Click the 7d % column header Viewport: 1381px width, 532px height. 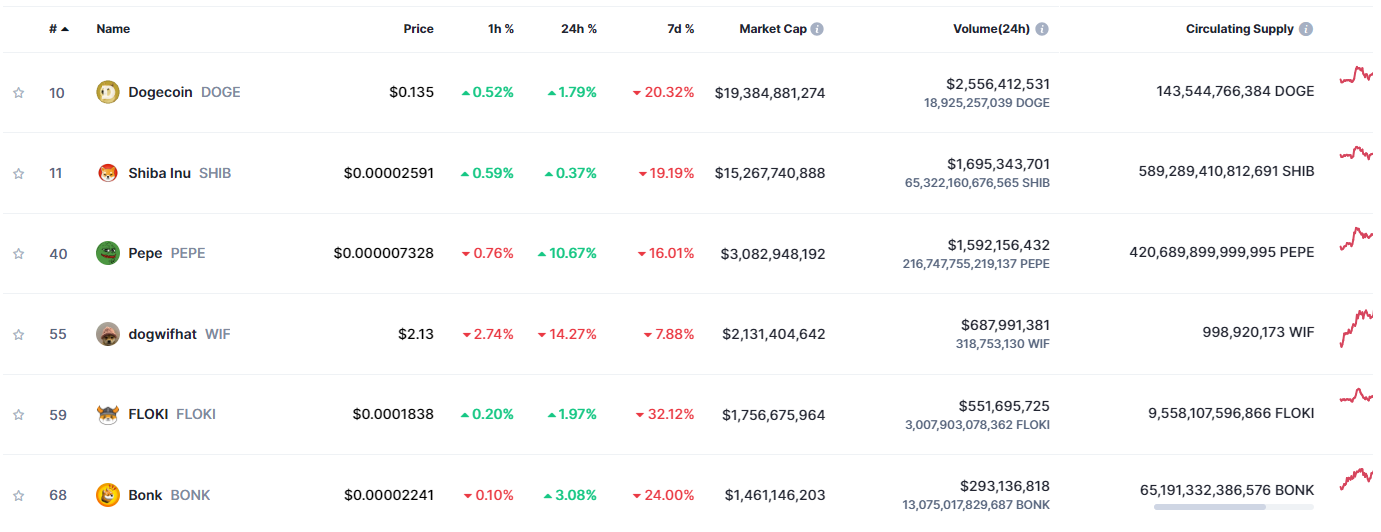pos(680,29)
